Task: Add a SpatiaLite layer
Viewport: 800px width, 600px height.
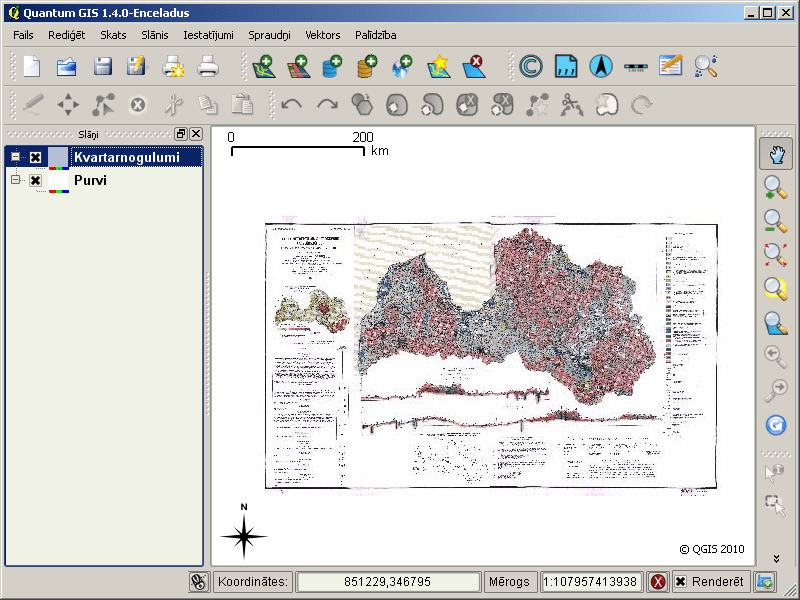Action: (x=367, y=66)
